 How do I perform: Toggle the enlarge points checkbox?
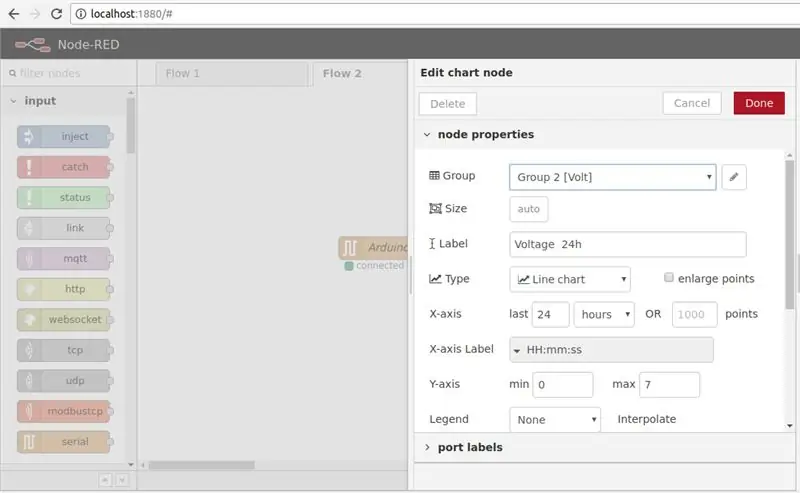(668, 278)
